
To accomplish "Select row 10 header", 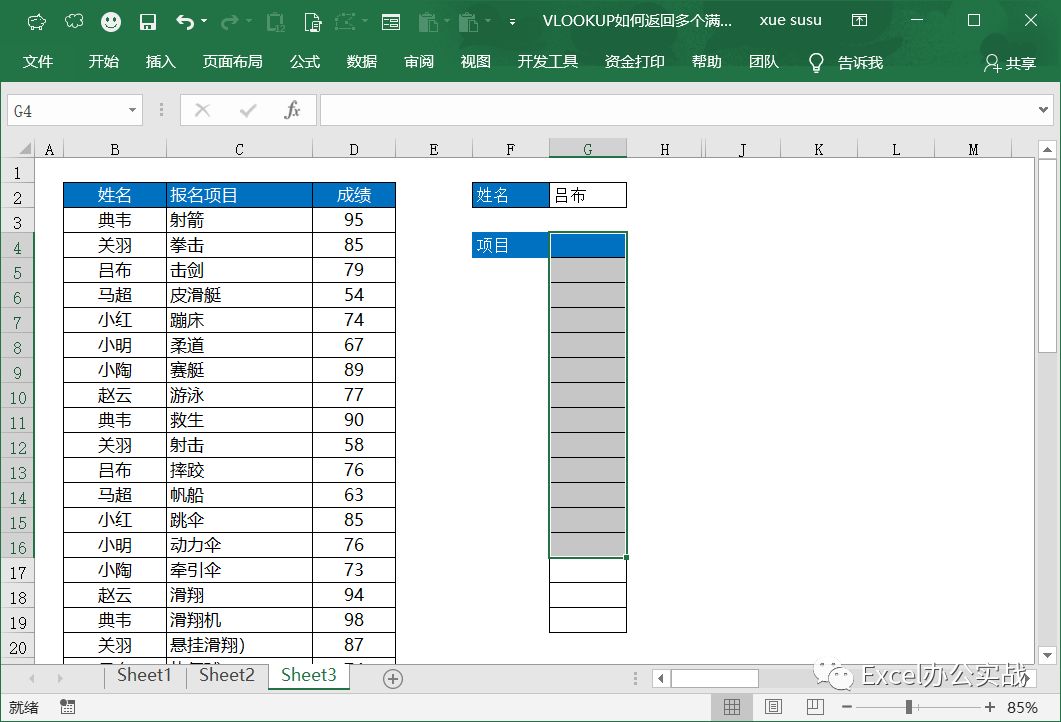I will (x=18, y=398).
